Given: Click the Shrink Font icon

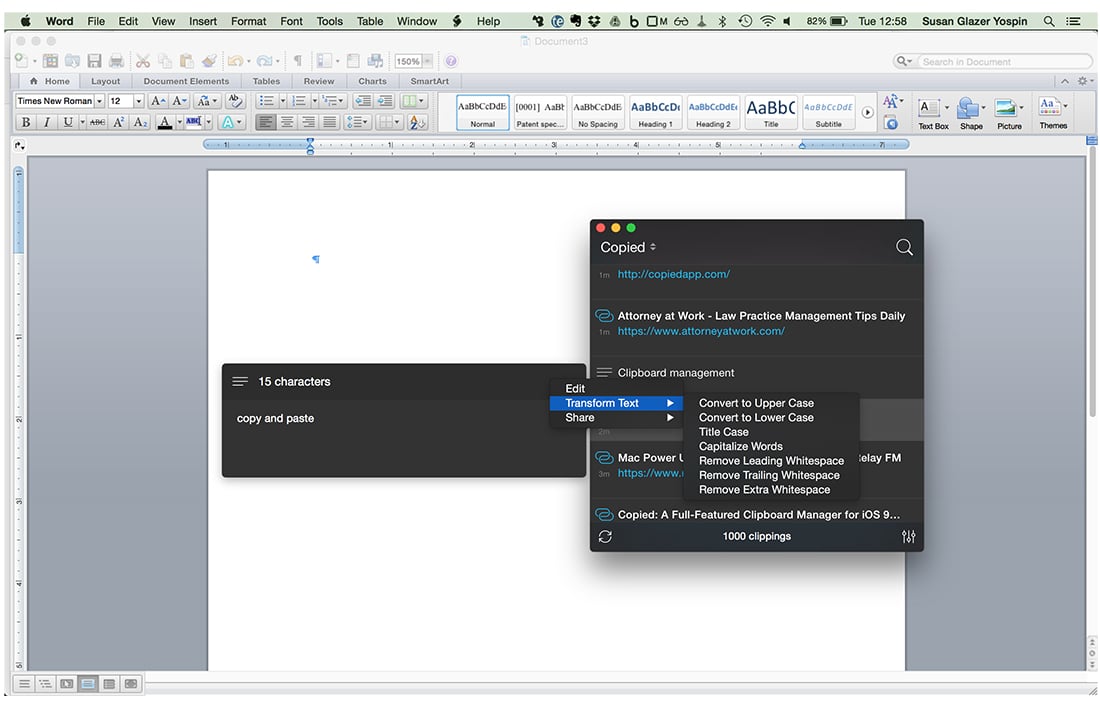Looking at the screenshot, I should pyautogui.click(x=180, y=101).
